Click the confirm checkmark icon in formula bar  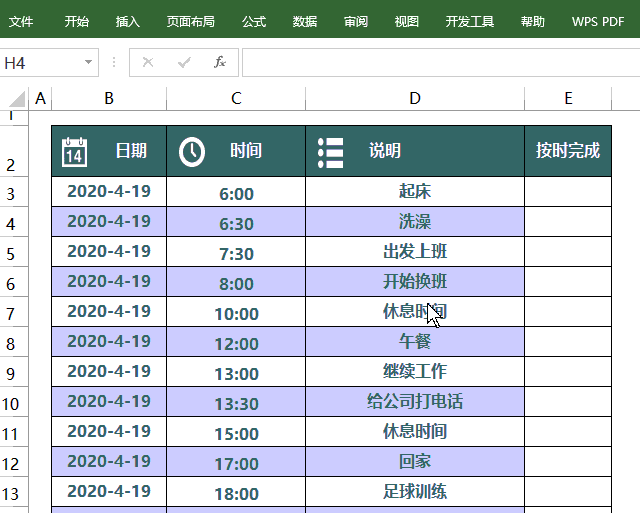point(184,62)
